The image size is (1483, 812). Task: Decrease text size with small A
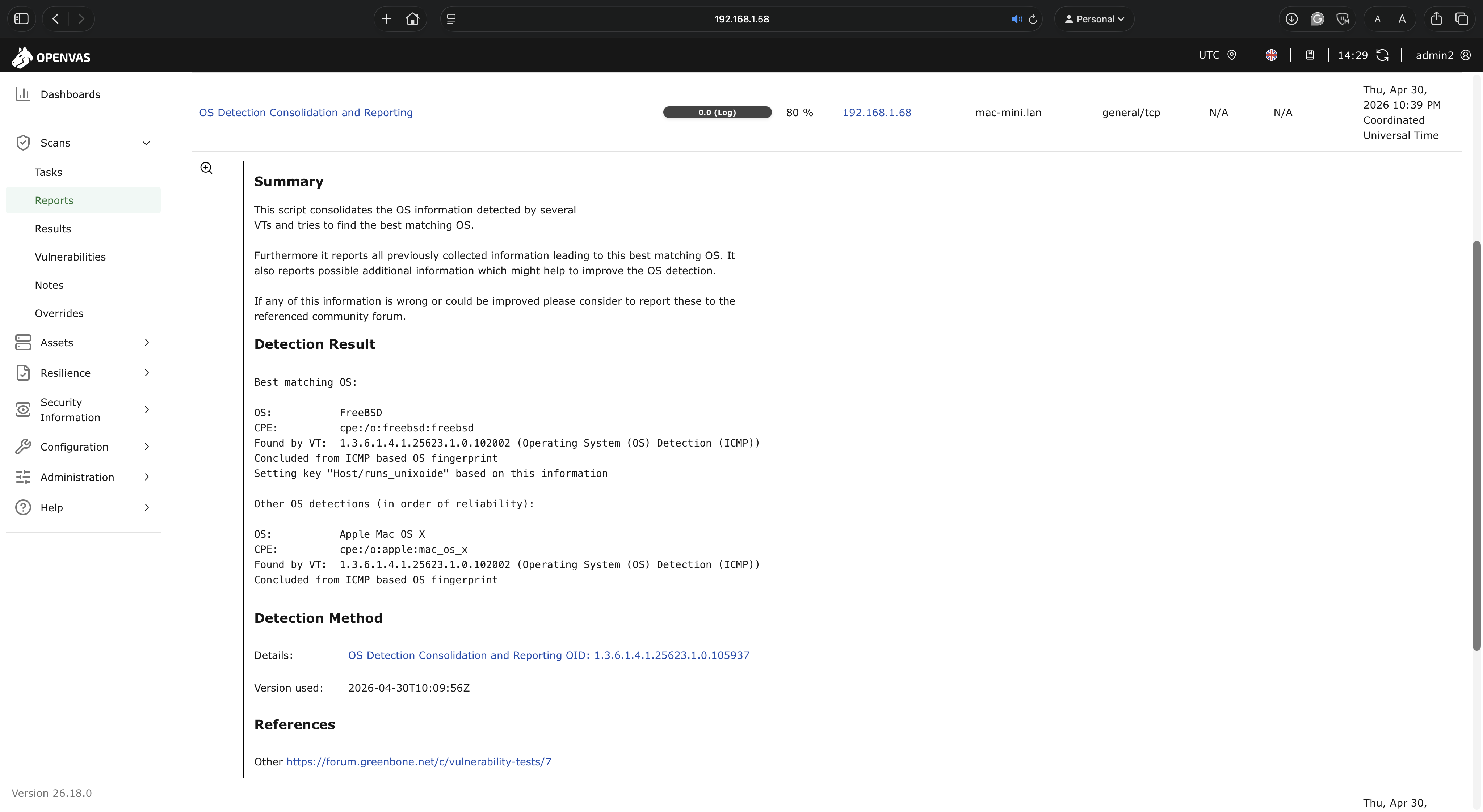[x=1377, y=19]
